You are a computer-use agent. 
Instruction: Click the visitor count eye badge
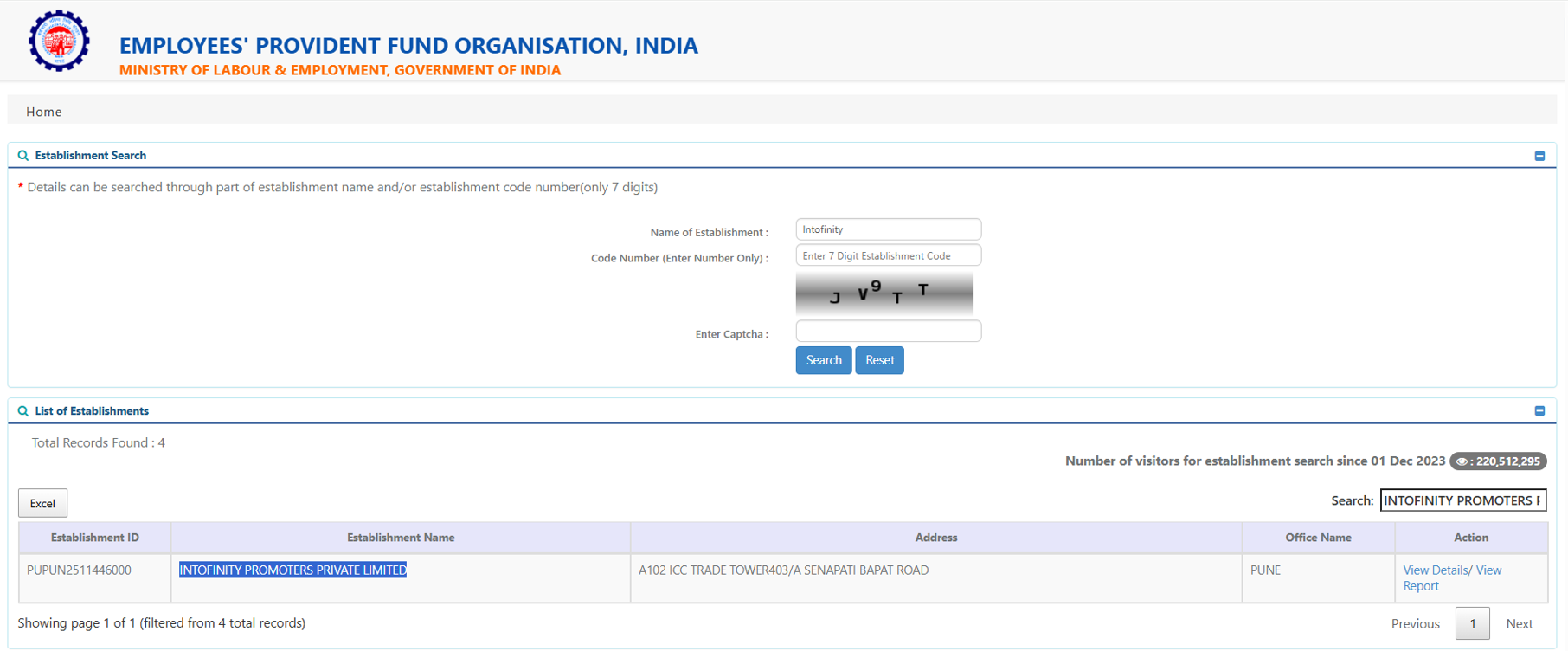(x=1498, y=461)
